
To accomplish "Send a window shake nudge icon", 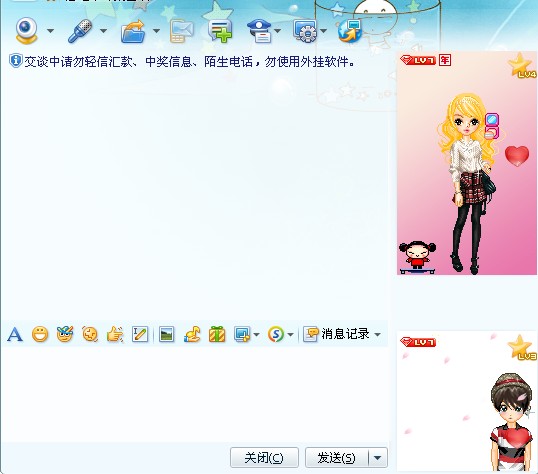I will pyautogui.click(x=90, y=334).
